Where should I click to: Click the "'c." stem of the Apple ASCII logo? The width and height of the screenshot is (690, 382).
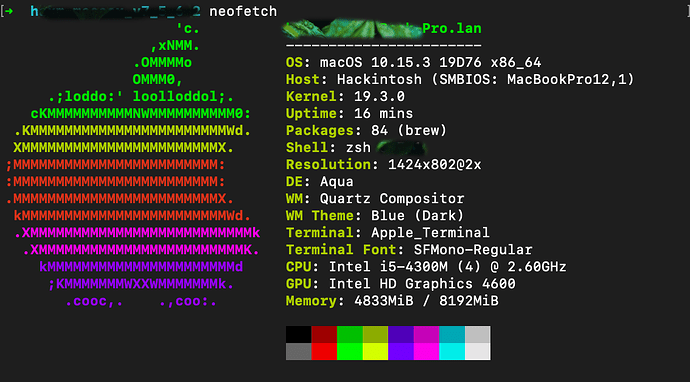click(x=188, y=29)
